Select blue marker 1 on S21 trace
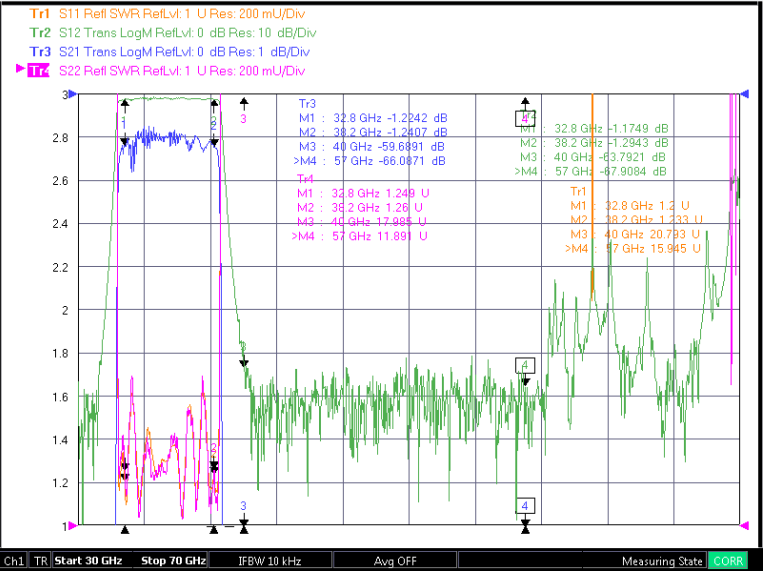 point(124,124)
